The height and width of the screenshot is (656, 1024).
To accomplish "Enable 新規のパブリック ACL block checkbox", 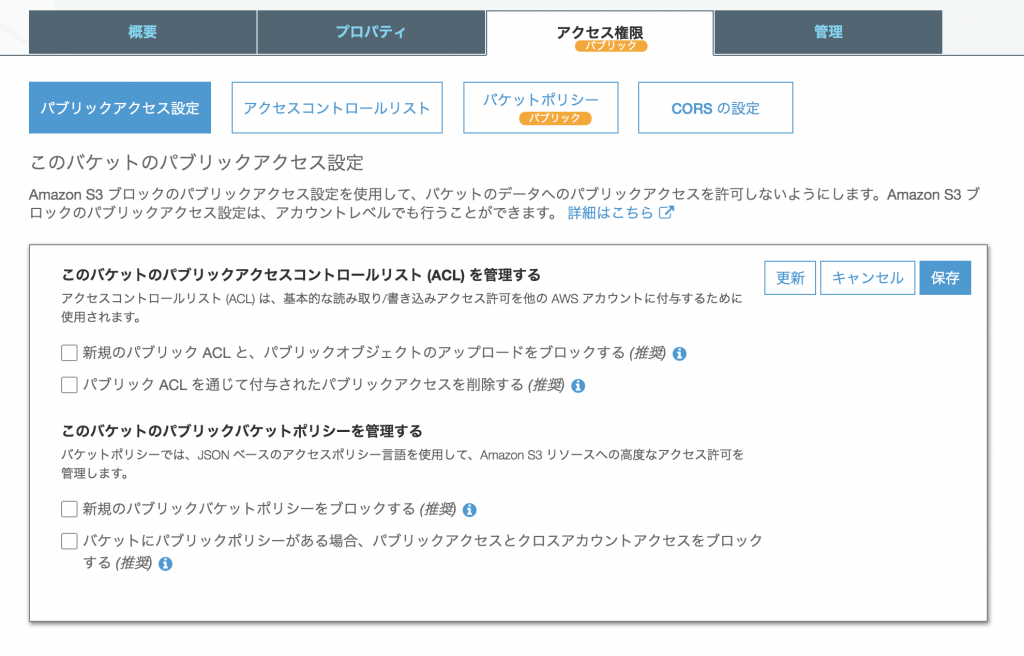I will click(69, 353).
